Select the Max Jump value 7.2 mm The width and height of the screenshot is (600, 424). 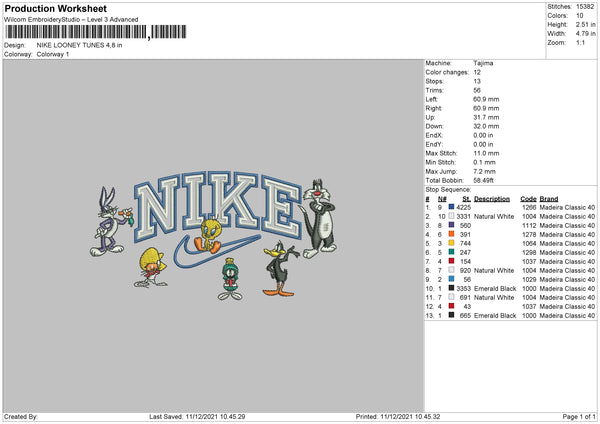[484, 171]
